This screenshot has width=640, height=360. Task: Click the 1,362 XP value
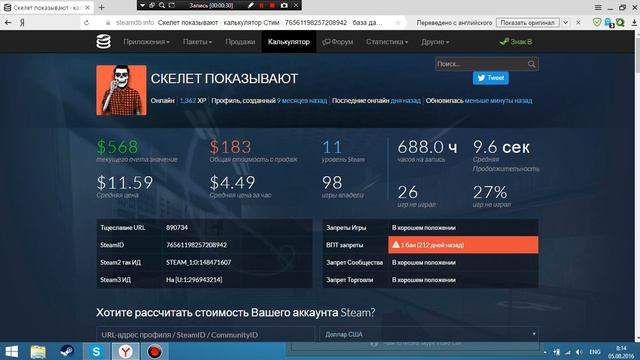pyautogui.click(x=193, y=100)
